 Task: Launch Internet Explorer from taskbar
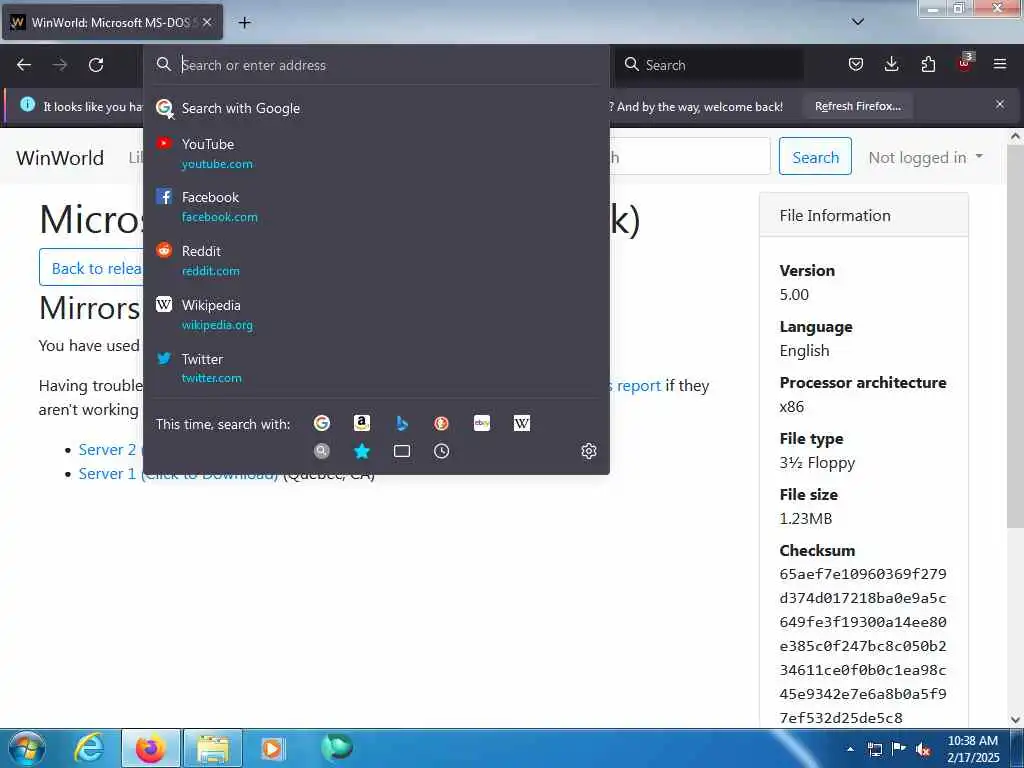pyautogui.click(x=89, y=748)
